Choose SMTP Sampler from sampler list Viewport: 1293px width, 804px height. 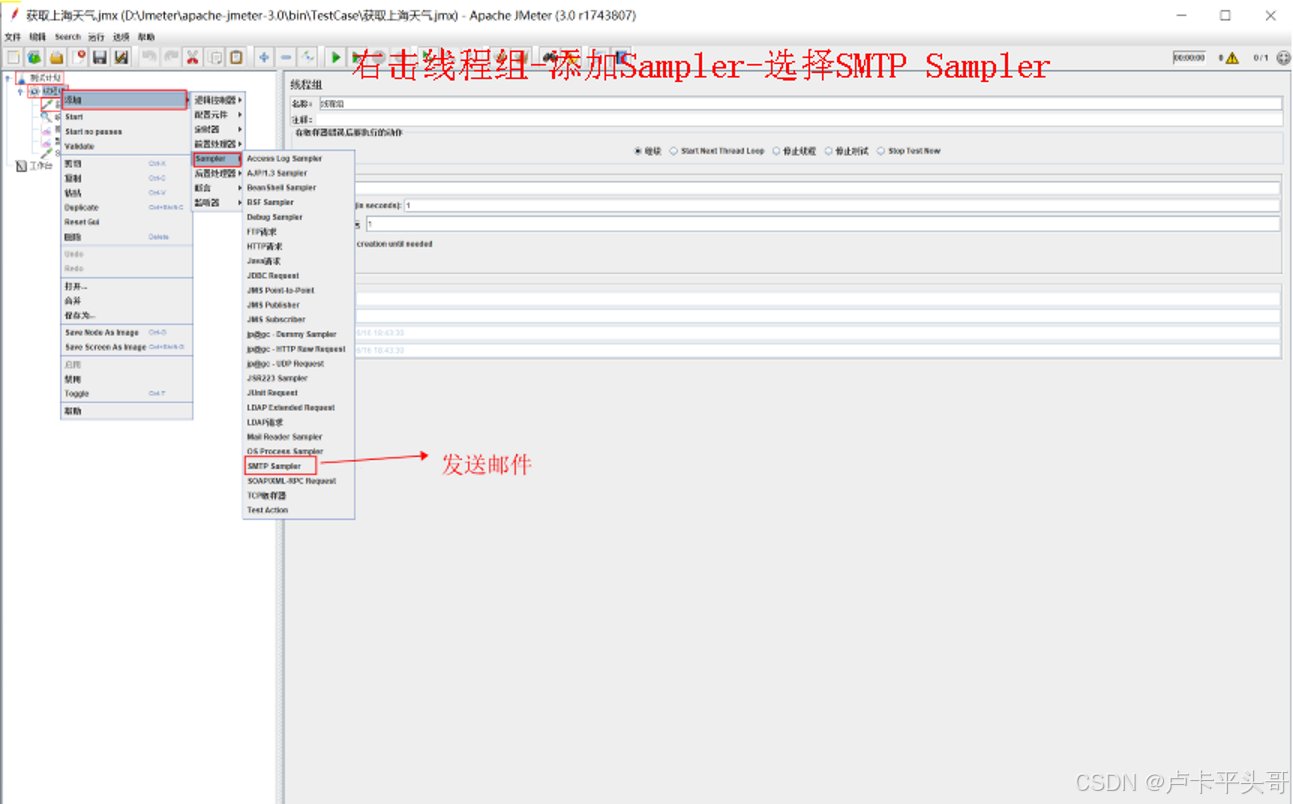pyautogui.click(x=281, y=466)
